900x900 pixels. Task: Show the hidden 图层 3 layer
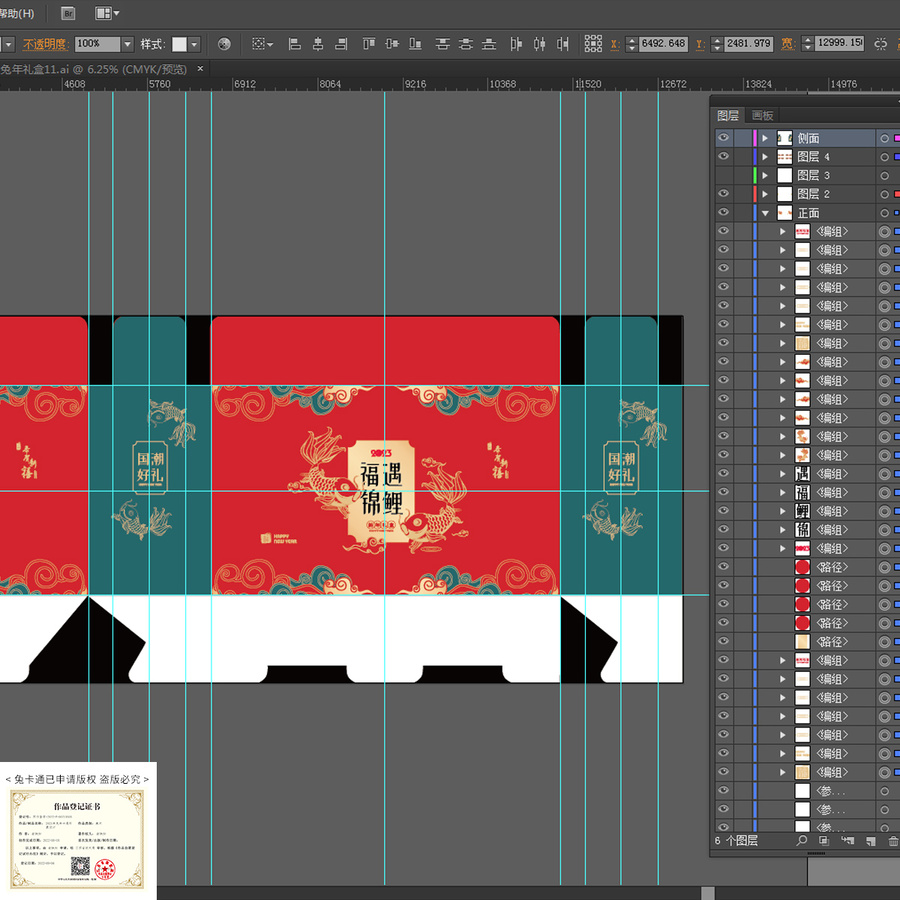[x=724, y=175]
